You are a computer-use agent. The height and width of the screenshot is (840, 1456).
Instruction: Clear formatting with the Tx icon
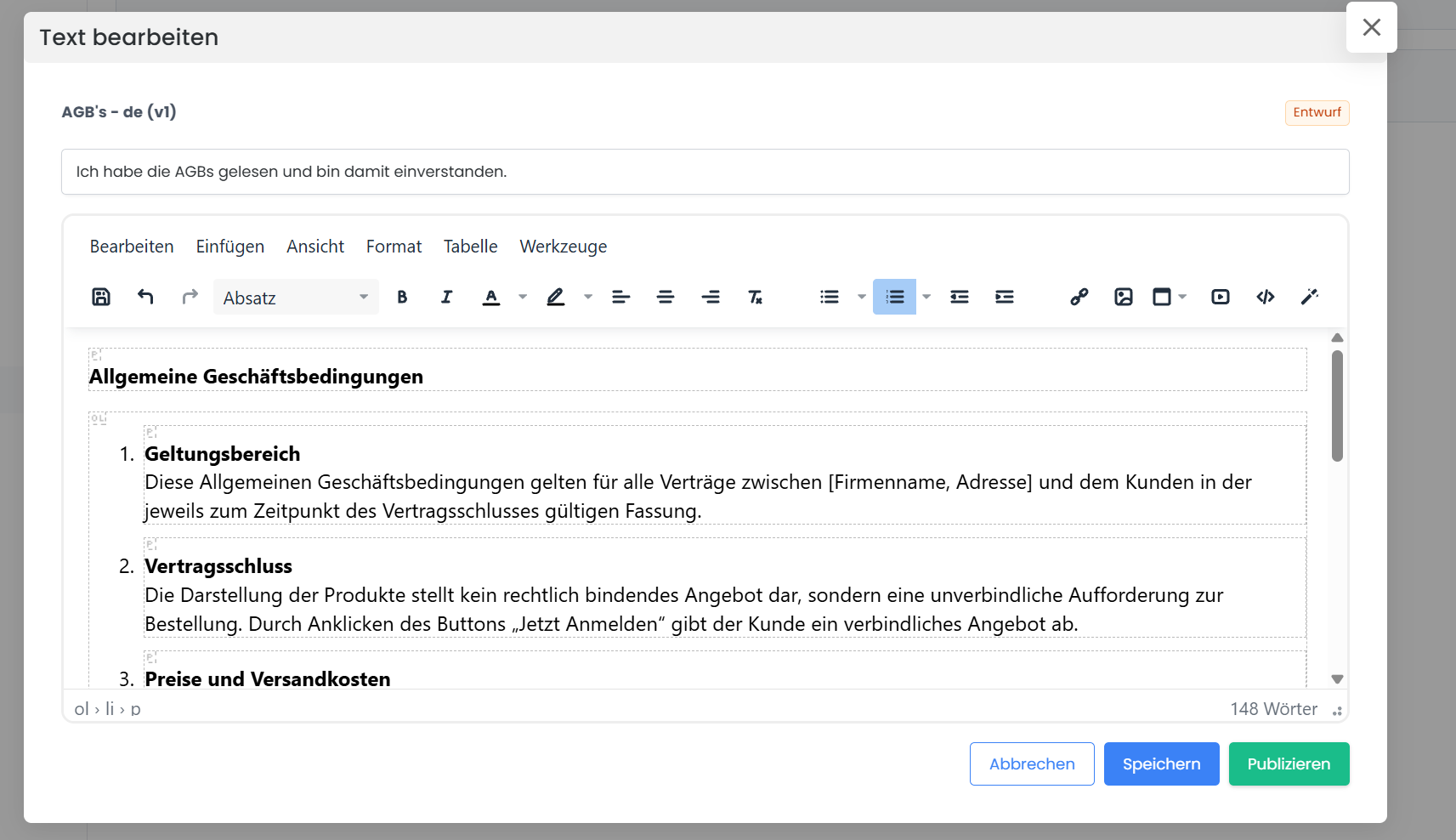point(755,297)
